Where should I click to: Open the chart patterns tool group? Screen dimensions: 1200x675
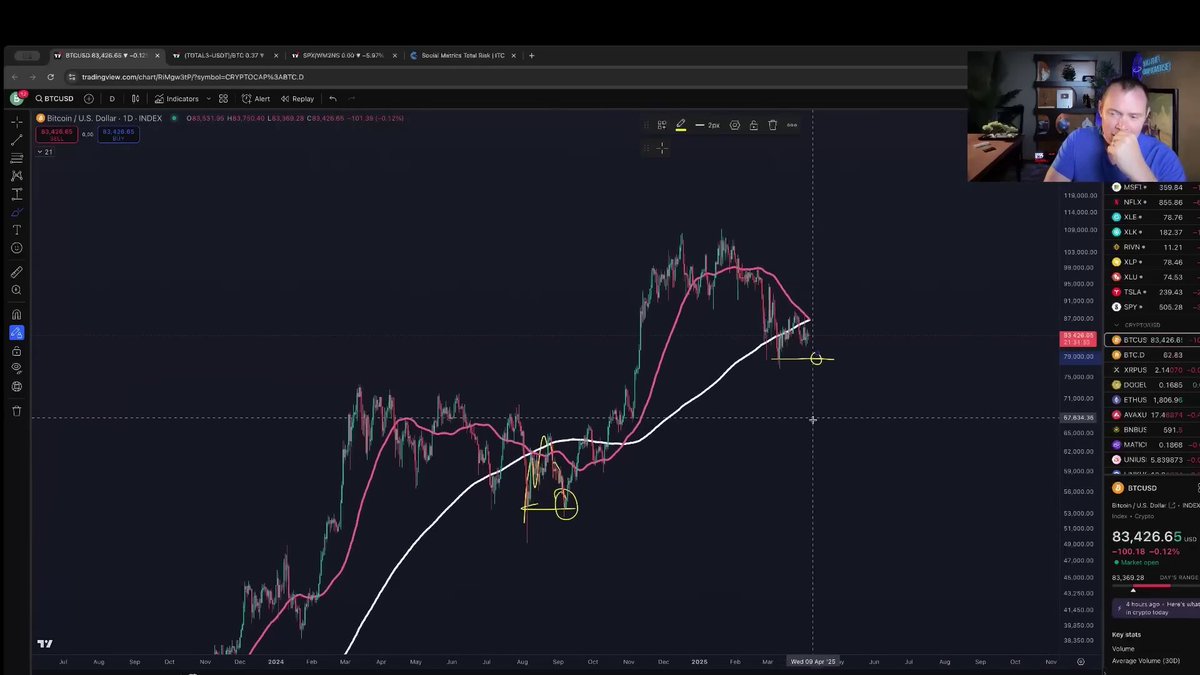click(17, 176)
